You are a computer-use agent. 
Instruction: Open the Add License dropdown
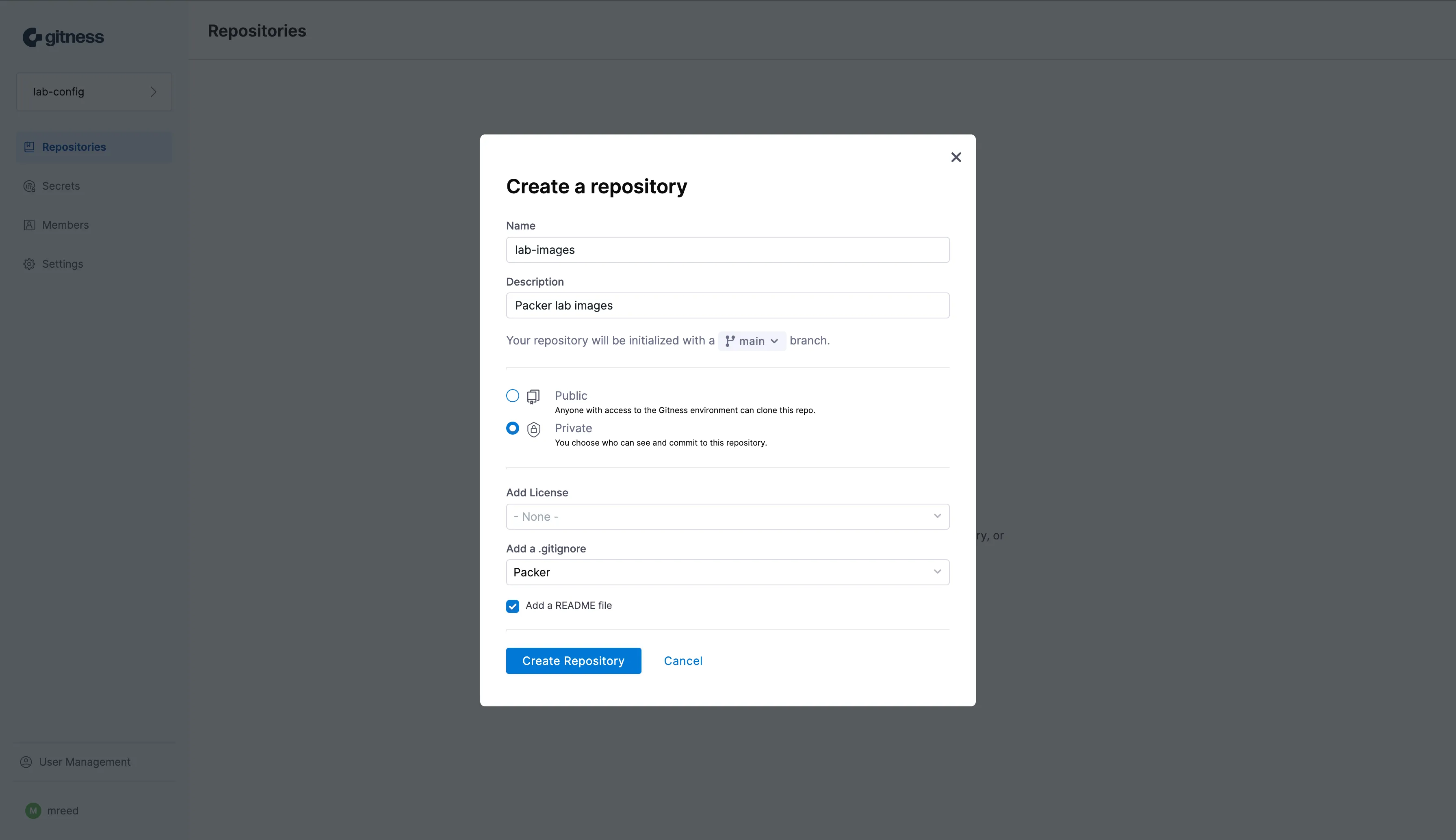(728, 516)
